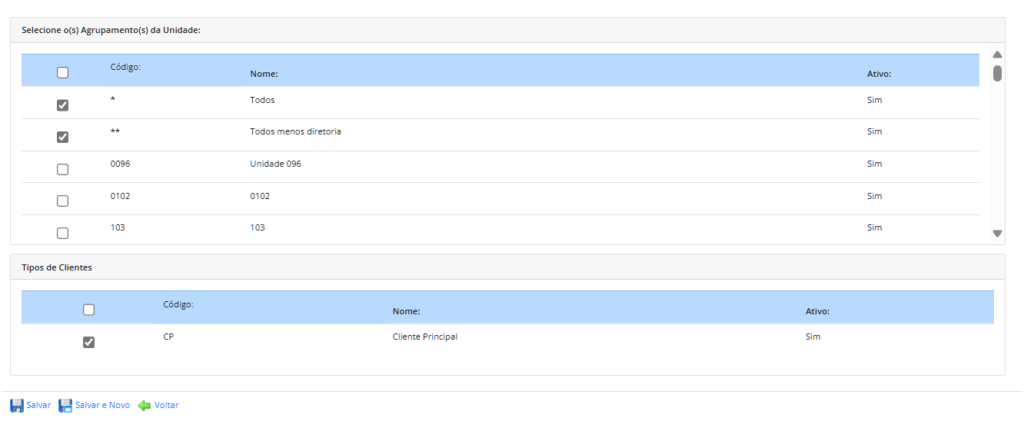Screen dimensions: 1024x428
Task: Click the green Voltar arrow icon
Action: tap(144, 405)
